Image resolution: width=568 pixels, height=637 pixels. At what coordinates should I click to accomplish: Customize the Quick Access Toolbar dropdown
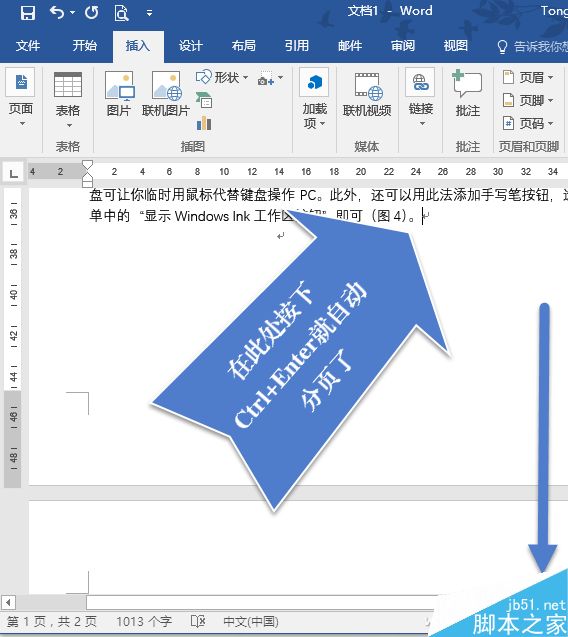(150, 13)
